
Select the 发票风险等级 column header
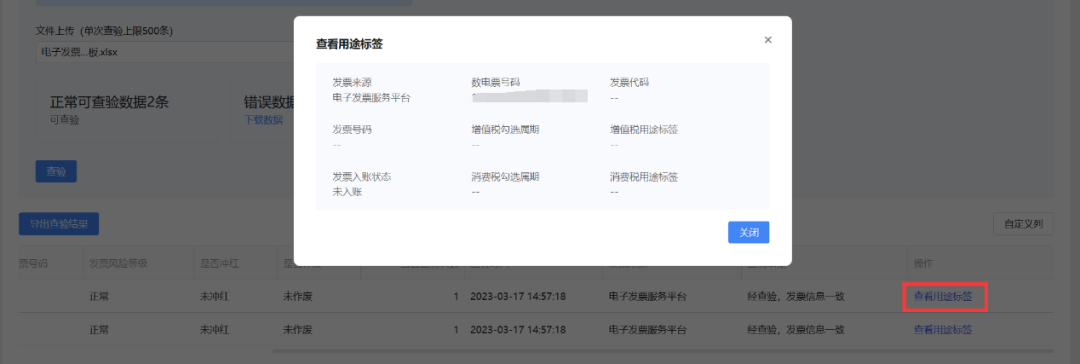pos(118,264)
